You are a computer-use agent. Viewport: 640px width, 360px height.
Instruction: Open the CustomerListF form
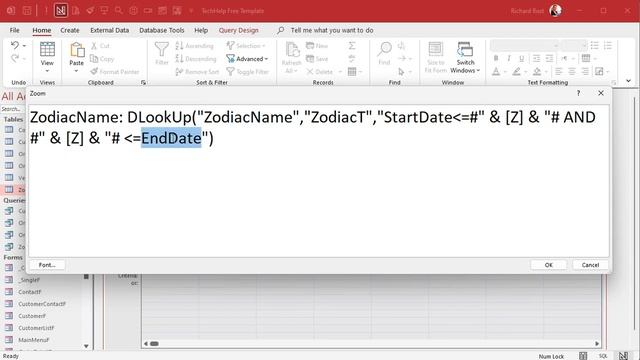pos(36,328)
